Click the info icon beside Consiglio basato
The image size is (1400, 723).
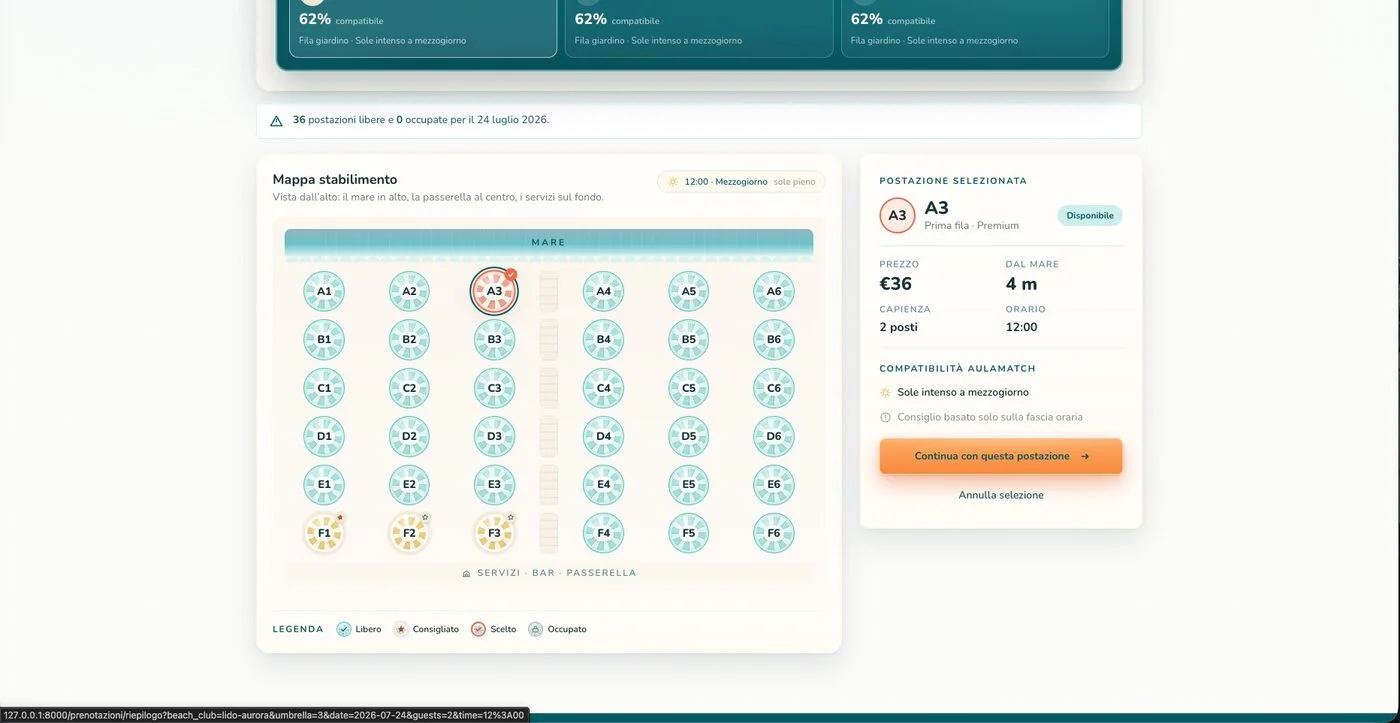point(885,417)
